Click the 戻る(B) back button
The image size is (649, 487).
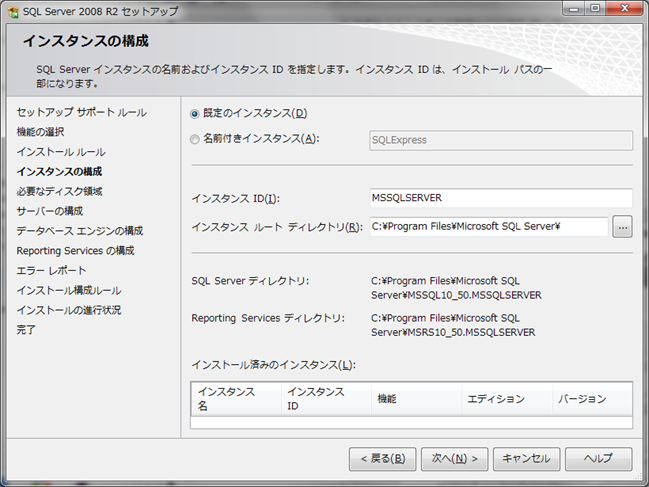(382, 459)
